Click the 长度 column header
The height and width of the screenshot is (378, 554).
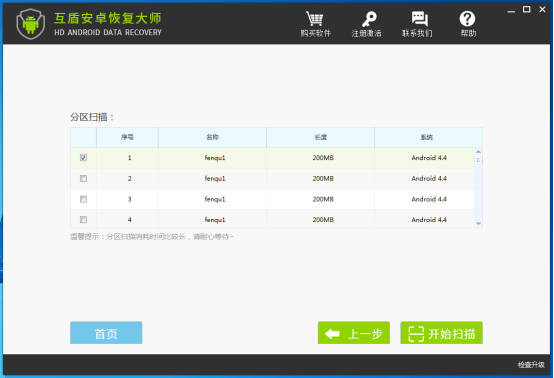coord(320,137)
